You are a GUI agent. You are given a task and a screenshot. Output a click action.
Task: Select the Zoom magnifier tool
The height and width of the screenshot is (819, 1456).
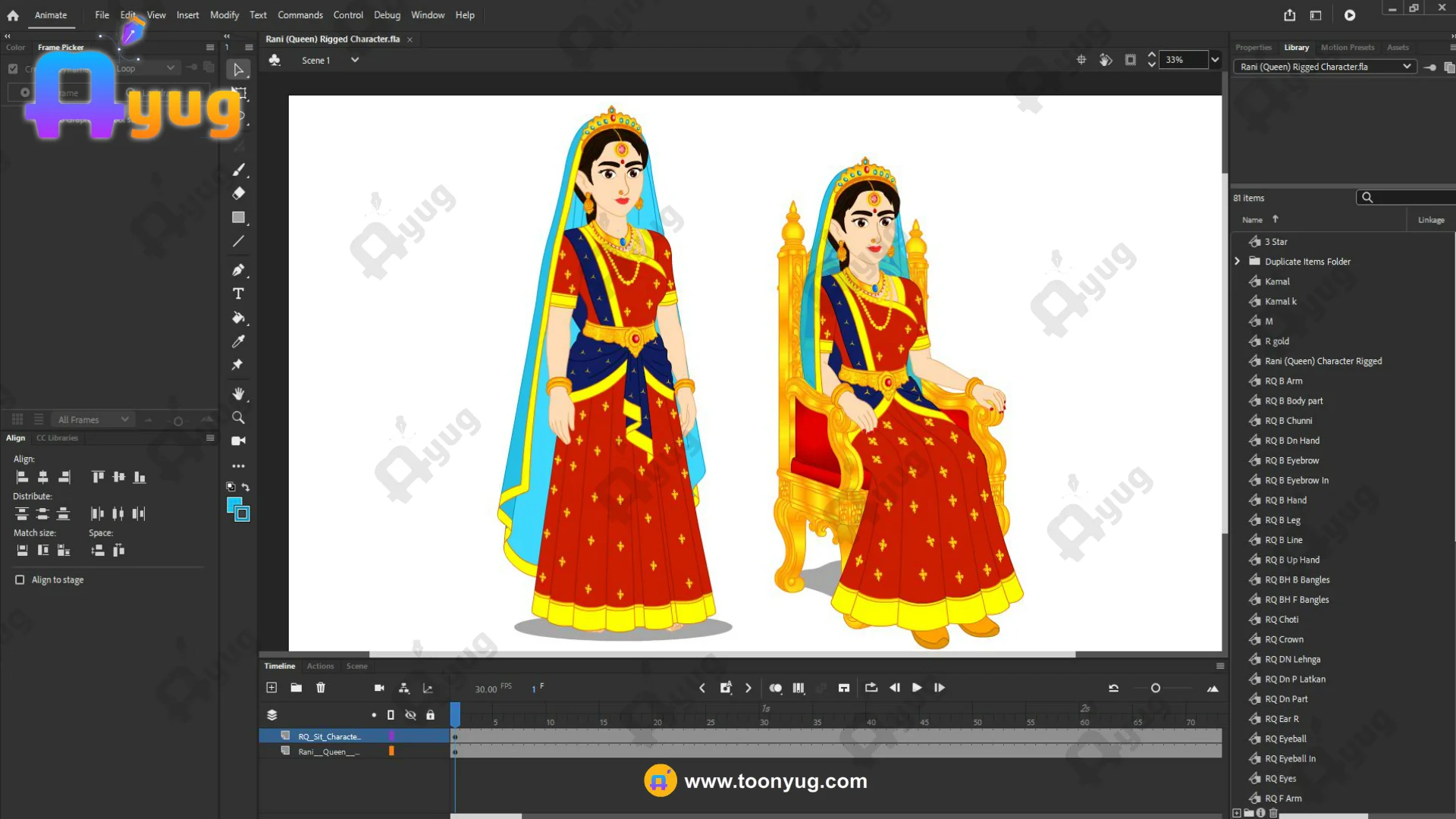click(238, 418)
